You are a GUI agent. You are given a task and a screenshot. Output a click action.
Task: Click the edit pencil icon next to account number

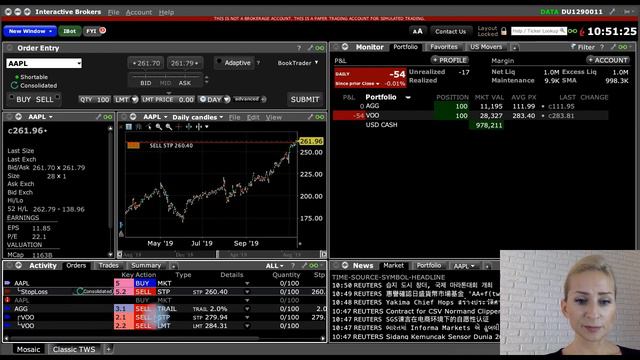coord(612,12)
